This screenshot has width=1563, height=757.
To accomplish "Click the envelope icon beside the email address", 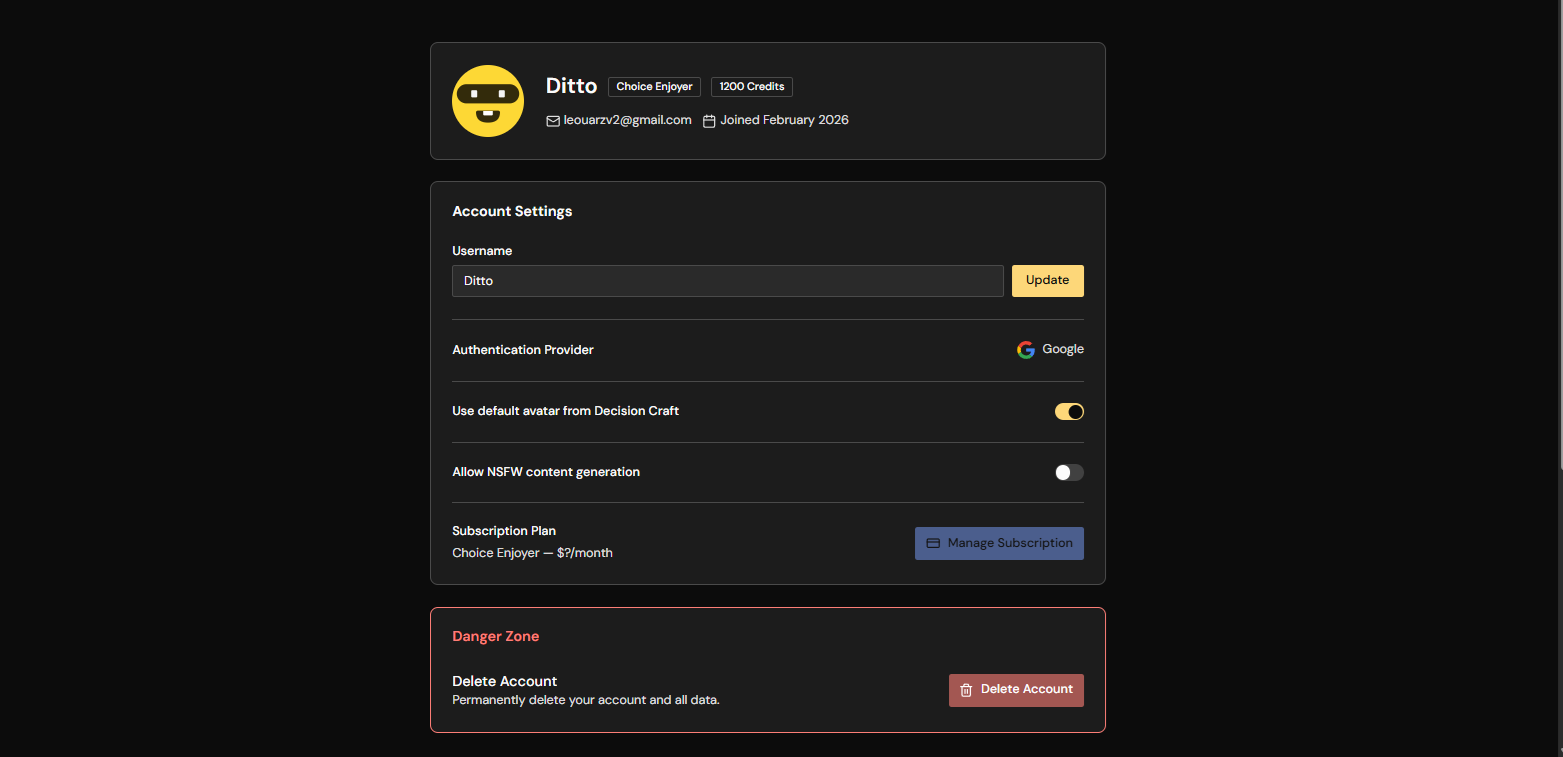I will pos(553,120).
